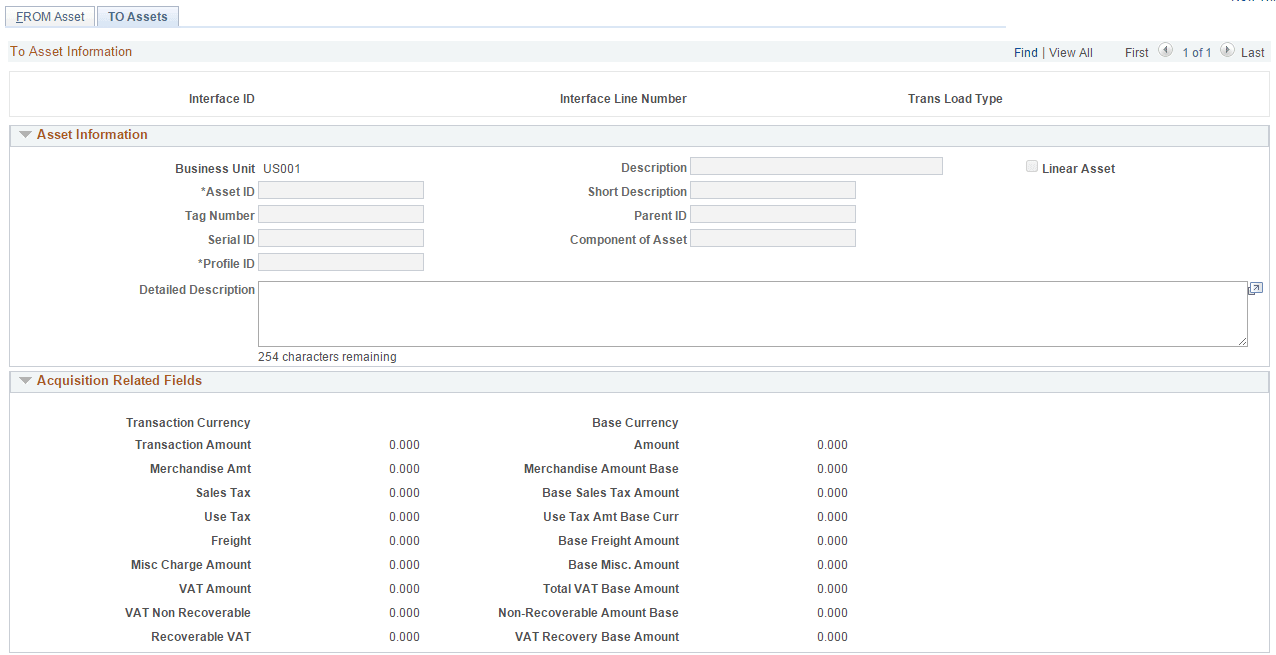Collapse the Asset Information section
Screen dimensions: 1276x655
click(x=25, y=135)
